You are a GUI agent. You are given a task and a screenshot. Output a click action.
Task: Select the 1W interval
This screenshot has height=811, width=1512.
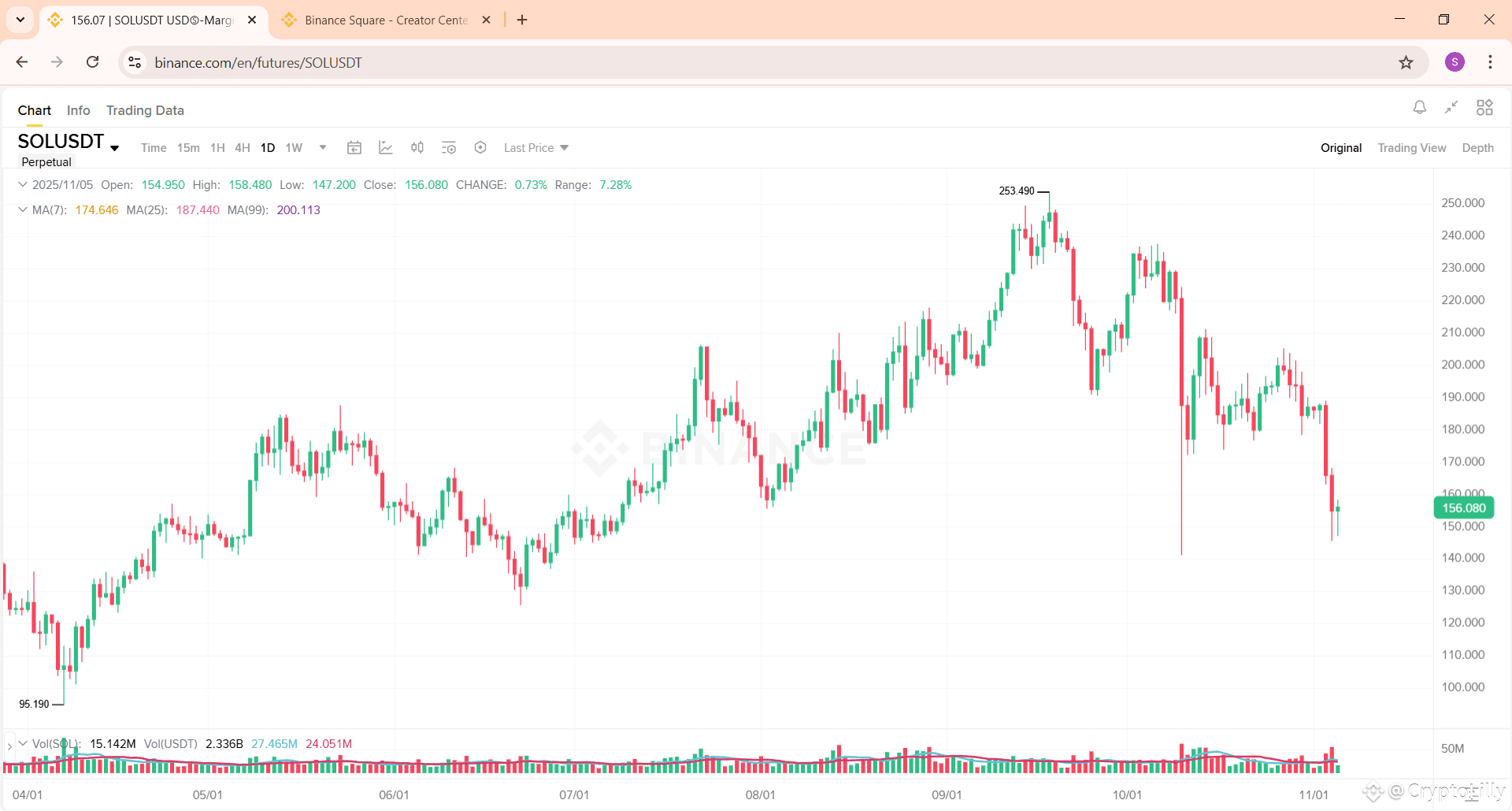point(294,147)
